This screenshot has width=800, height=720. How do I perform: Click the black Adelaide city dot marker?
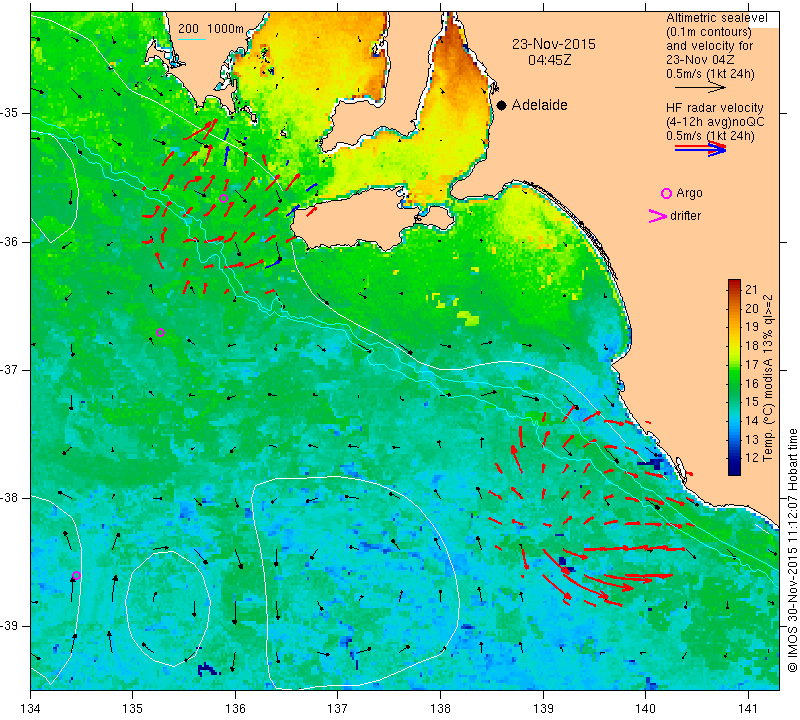click(502, 106)
